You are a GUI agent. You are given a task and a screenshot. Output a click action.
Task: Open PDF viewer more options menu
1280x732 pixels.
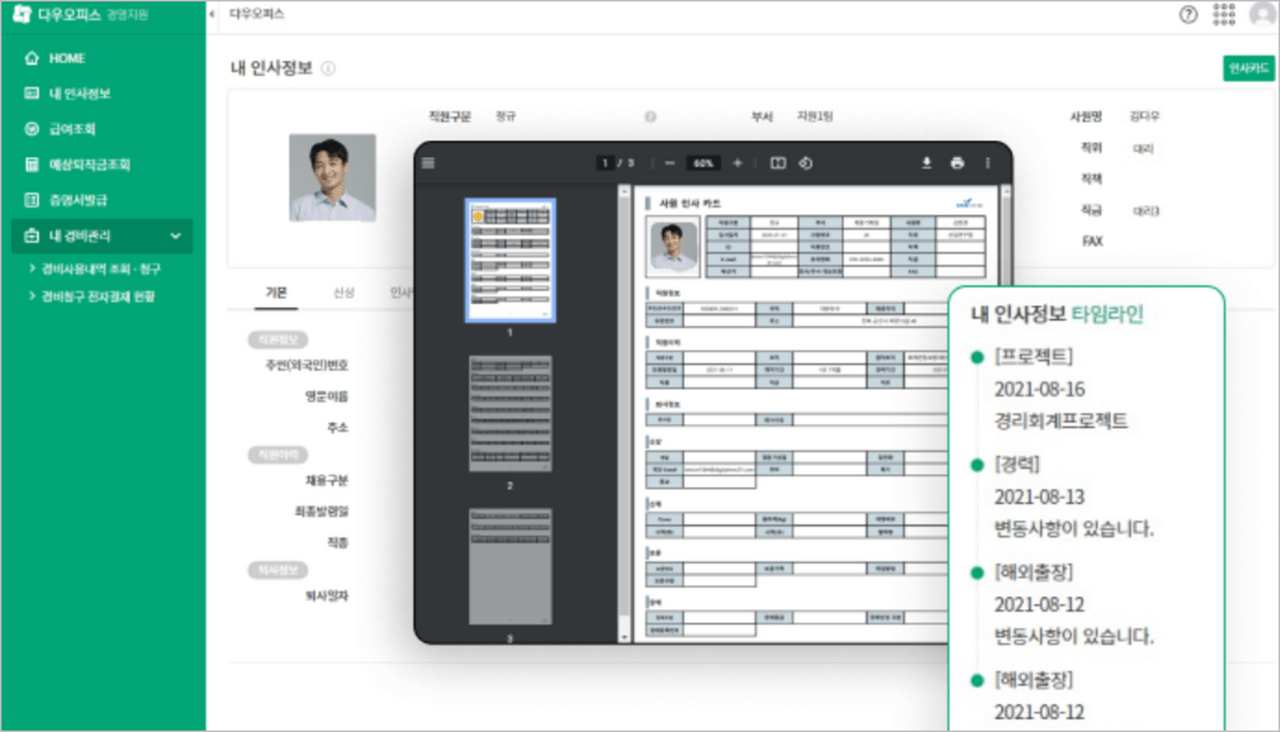point(988,163)
